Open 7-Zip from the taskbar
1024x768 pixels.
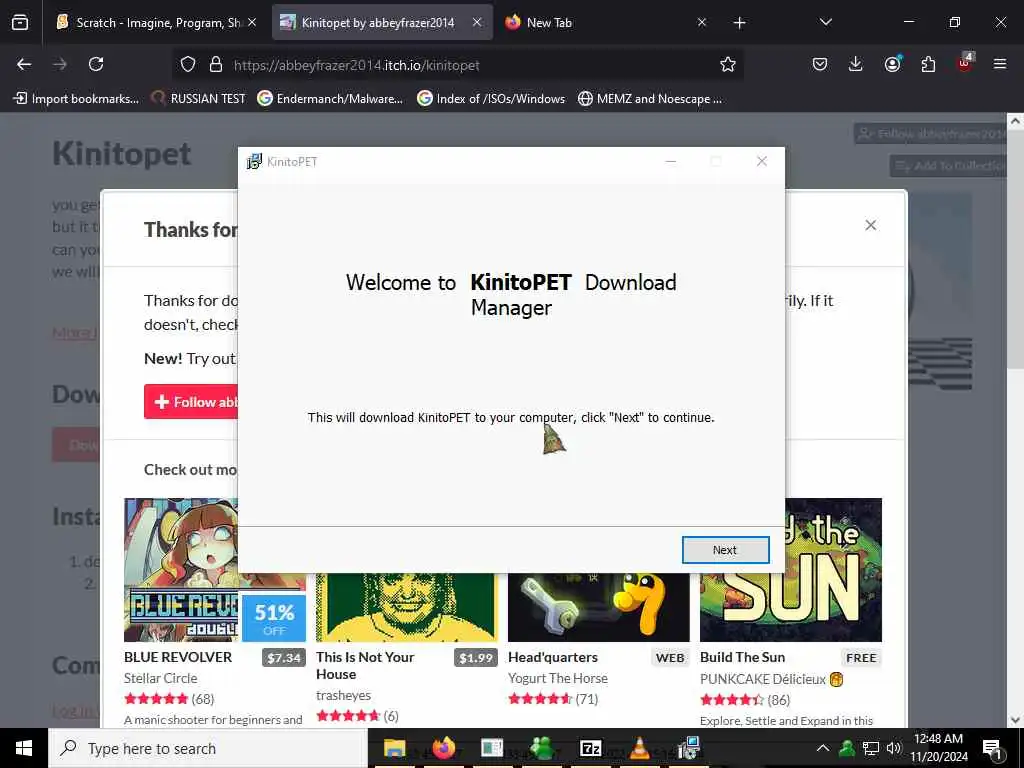590,748
